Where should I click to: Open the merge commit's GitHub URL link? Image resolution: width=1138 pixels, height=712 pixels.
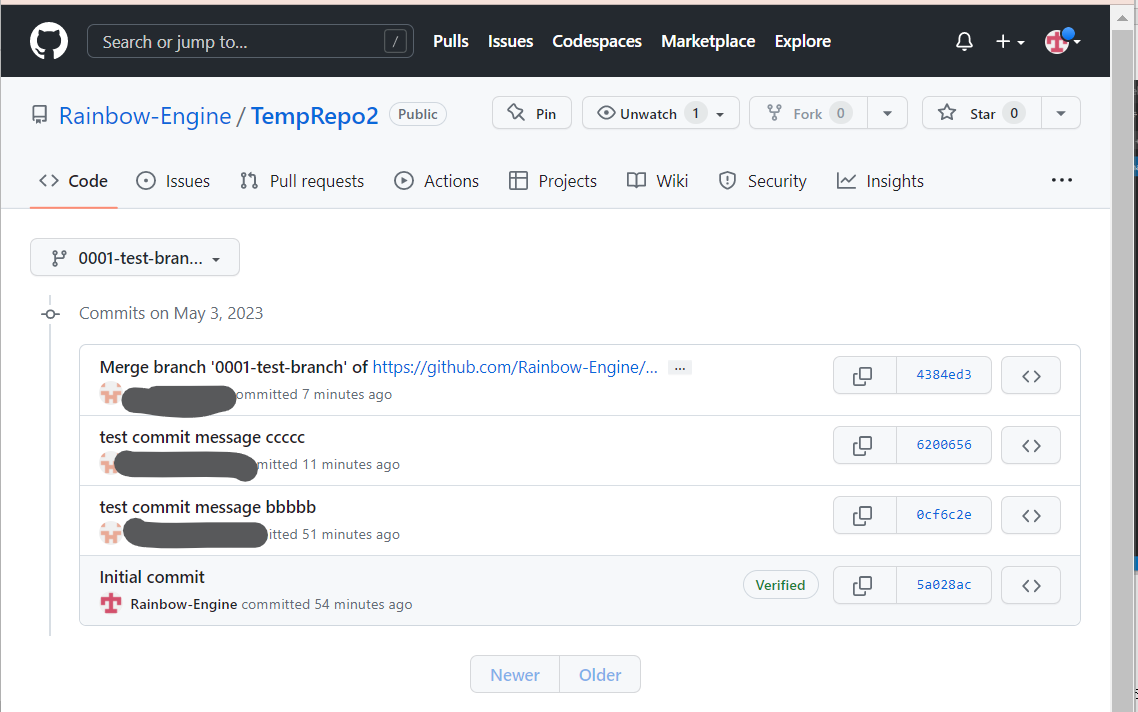515,367
